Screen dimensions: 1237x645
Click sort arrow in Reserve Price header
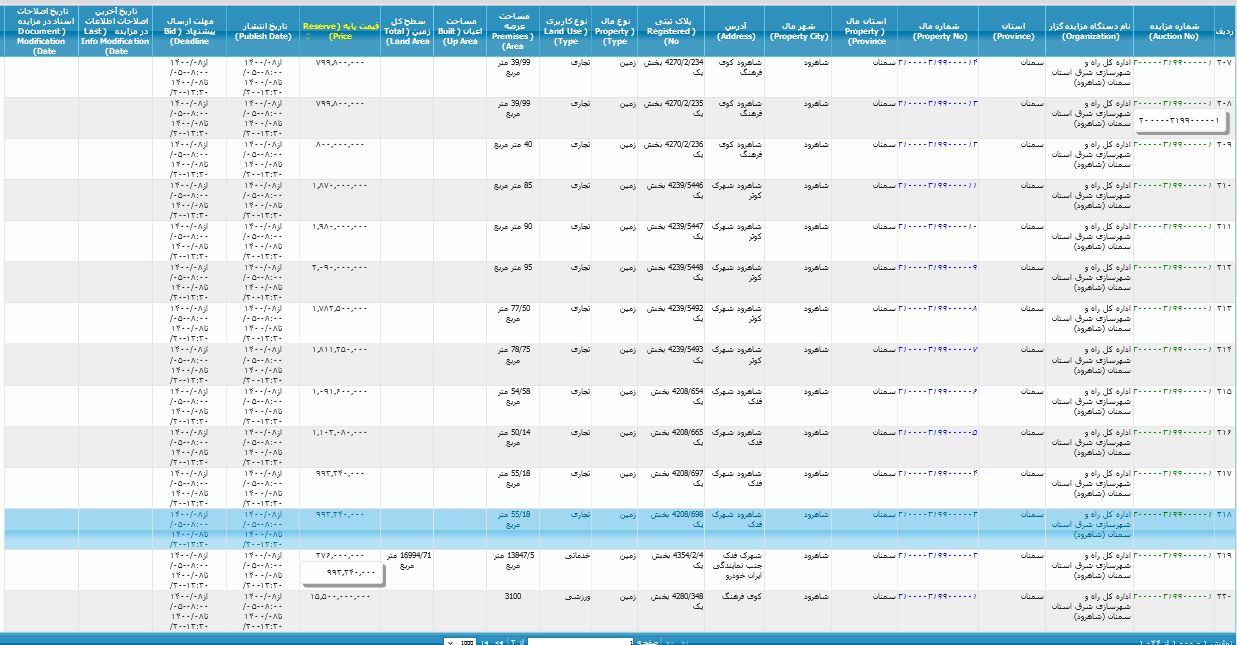pos(306,36)
